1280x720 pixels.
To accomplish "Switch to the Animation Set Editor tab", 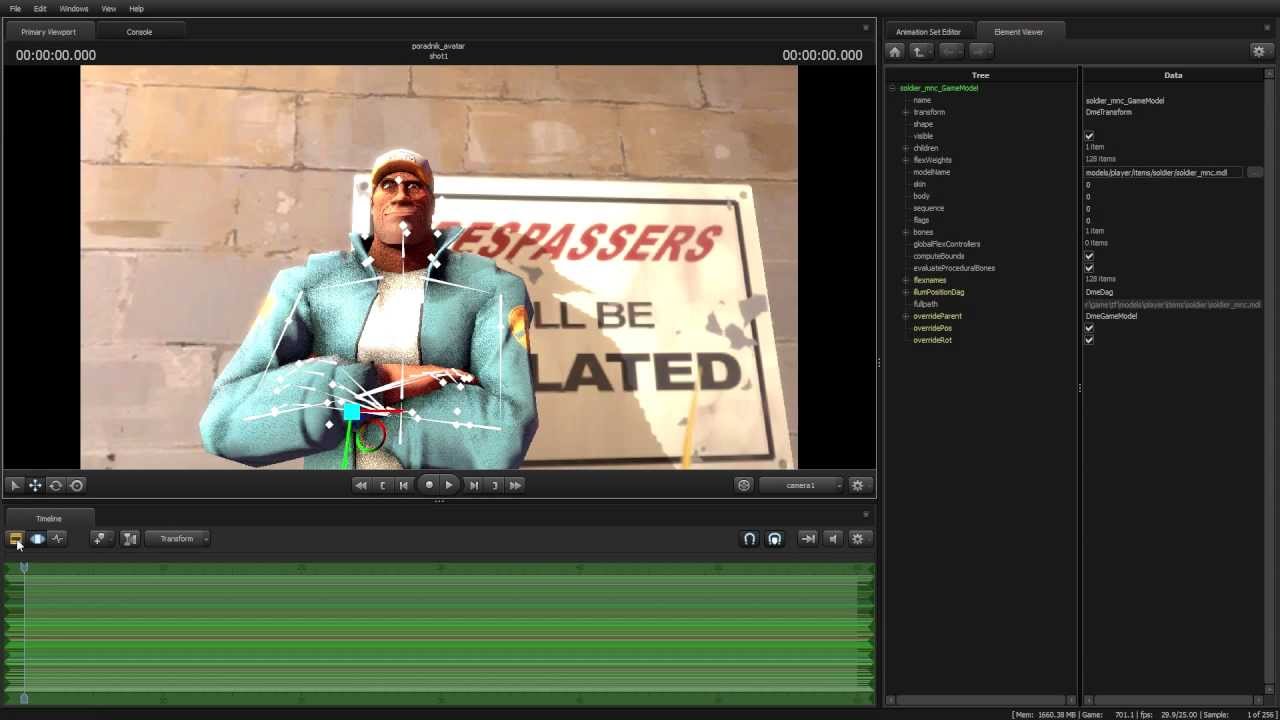I will click(928, 32).
